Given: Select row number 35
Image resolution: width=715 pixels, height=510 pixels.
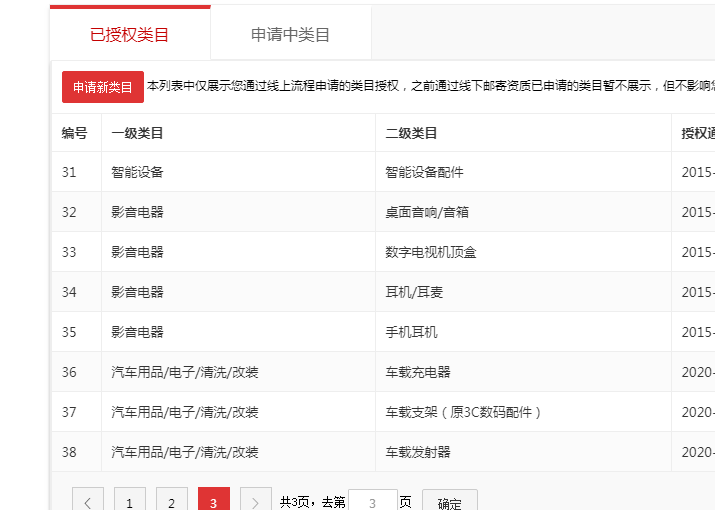Looking at the screenshot, I should 69,332.
